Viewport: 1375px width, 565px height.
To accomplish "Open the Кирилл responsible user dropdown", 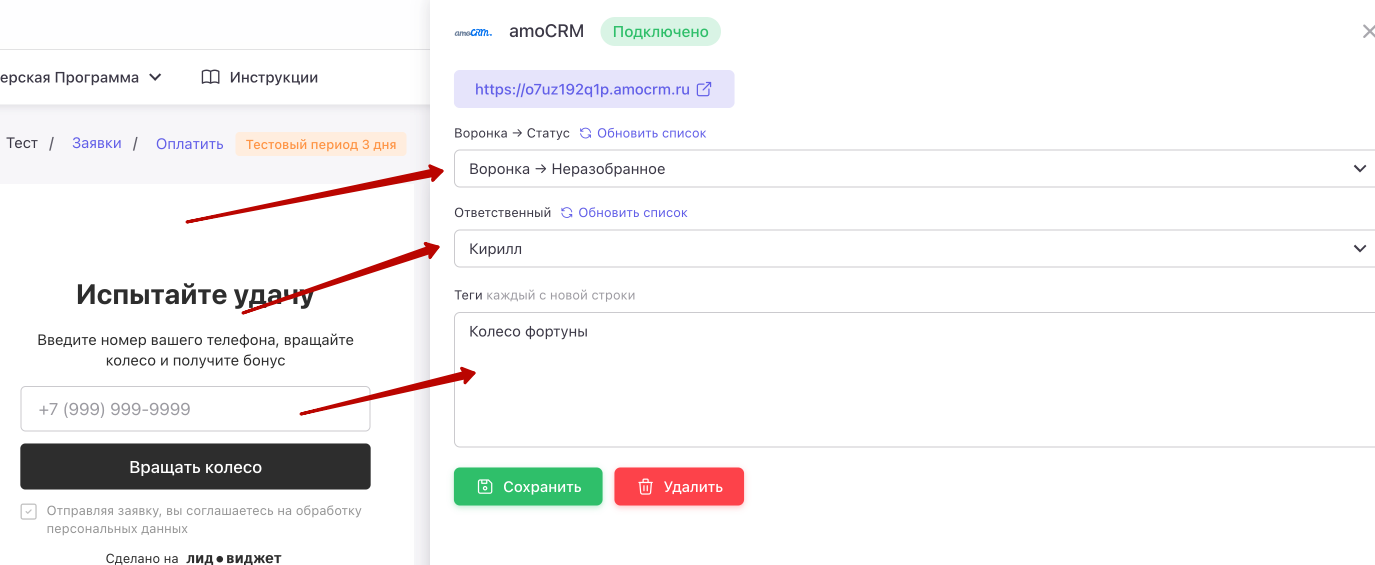I will pyautogui.click(x=914, y=249).
